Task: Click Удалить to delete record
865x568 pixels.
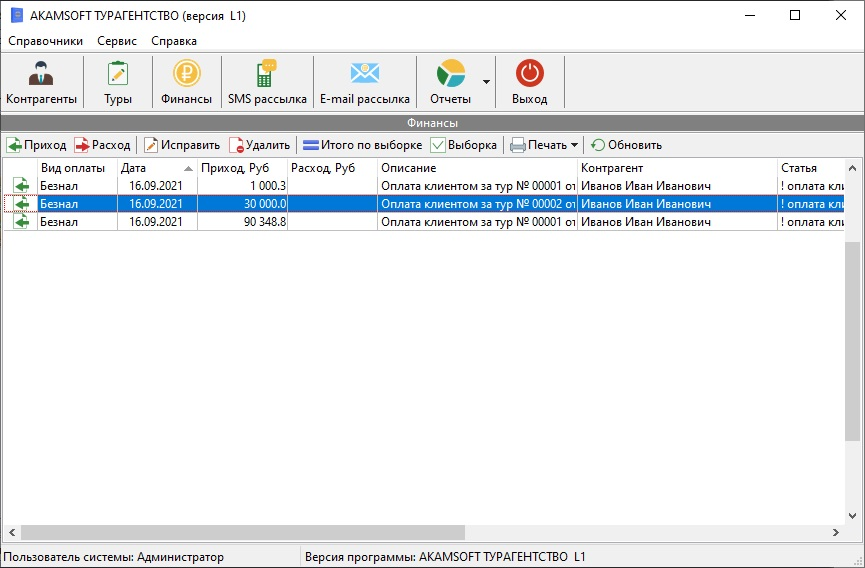Action: coord(259,145)
